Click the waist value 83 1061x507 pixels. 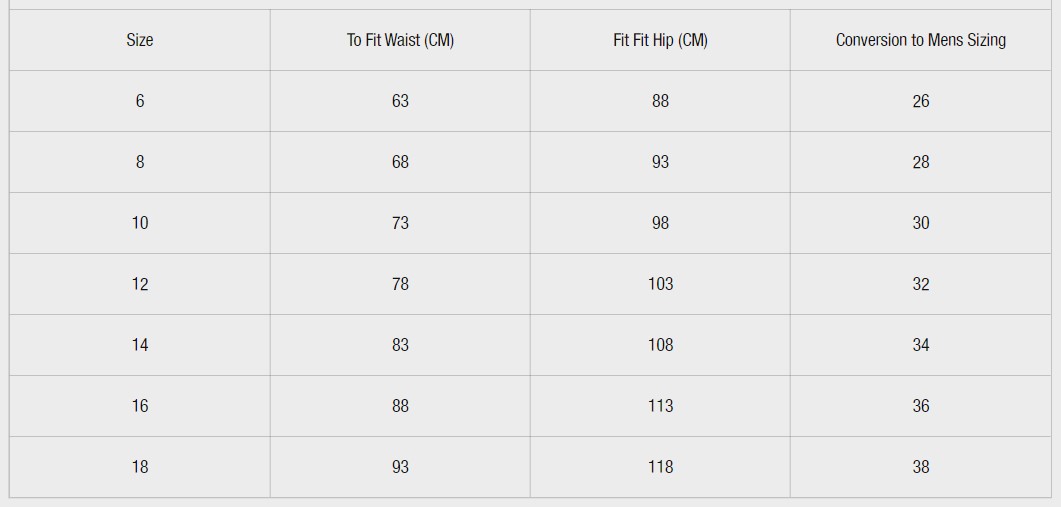tap(400, 345)
